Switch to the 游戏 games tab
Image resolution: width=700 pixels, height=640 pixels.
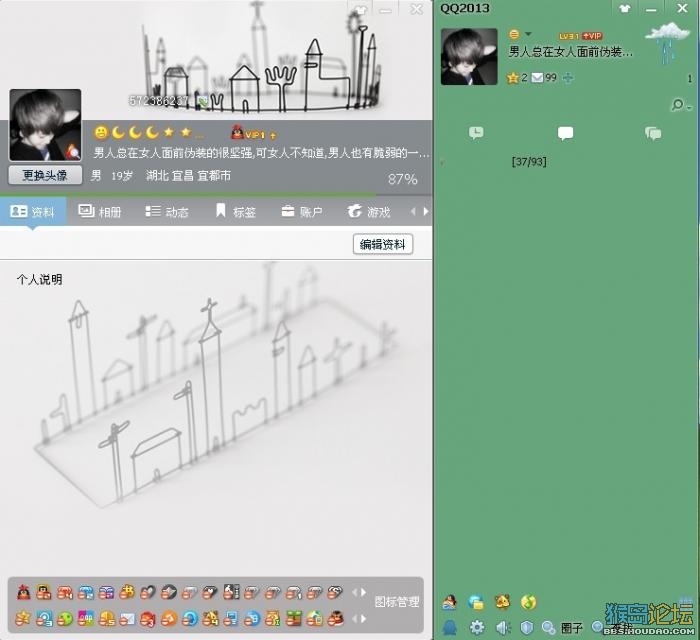coord(369,212)
